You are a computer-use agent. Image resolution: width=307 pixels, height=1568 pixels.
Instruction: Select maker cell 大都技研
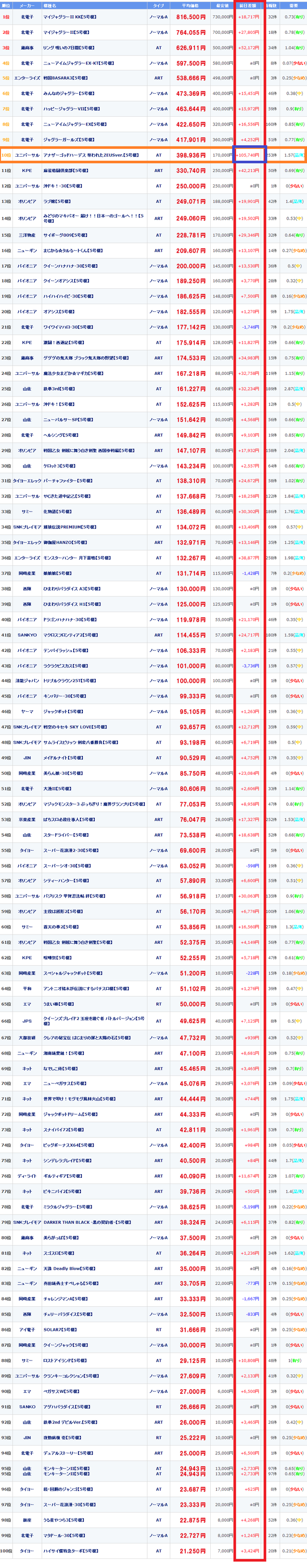[x=27, y=1038]
